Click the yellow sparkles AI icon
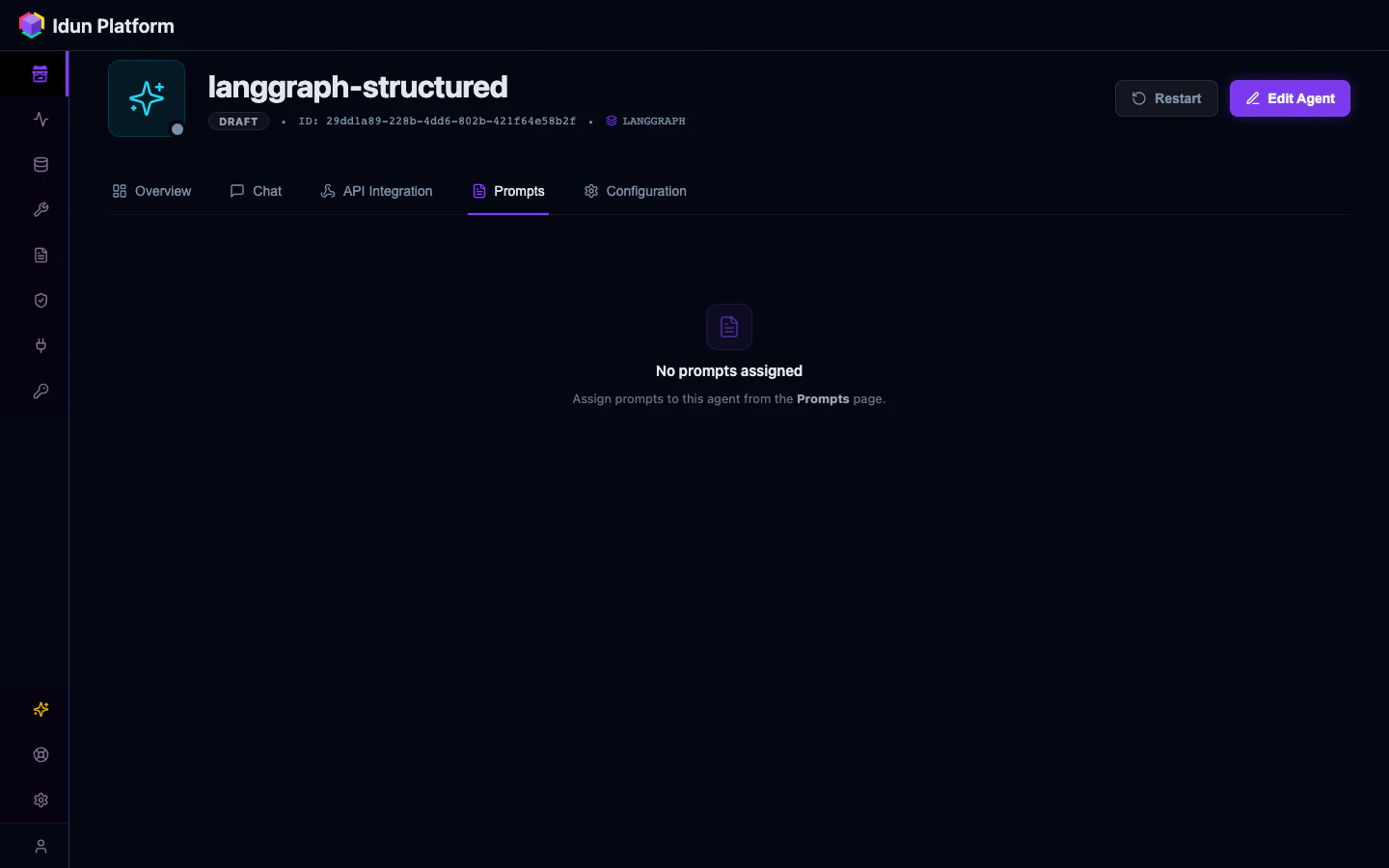 [x=41, y=709]
